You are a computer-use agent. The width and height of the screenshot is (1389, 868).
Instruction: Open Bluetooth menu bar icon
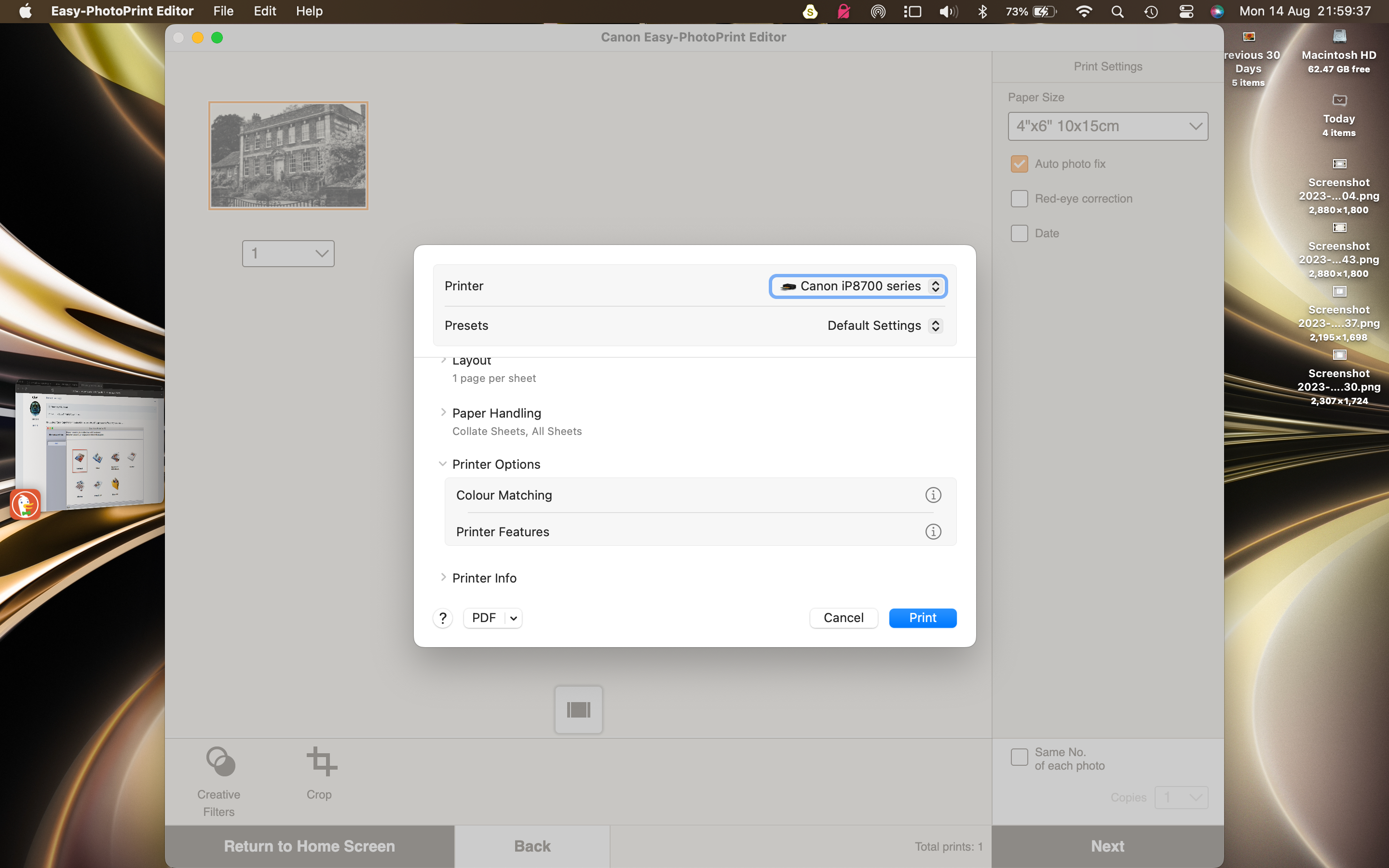click(x=982, y=11)
